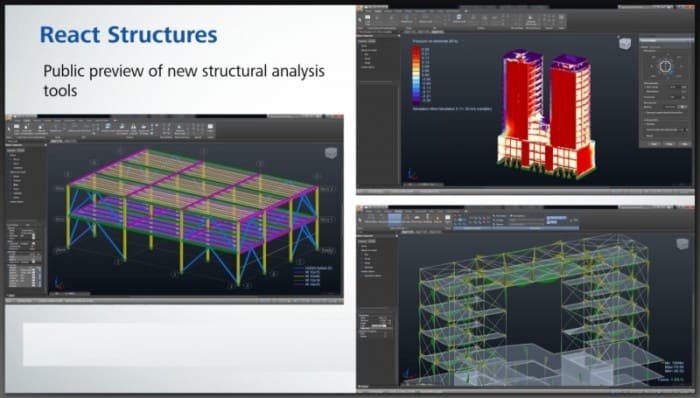Click the rightmost white ribbon icon in the wind simulation window
Image resolution: width=700 pixels, height=398 pixels.
[562, 17]
